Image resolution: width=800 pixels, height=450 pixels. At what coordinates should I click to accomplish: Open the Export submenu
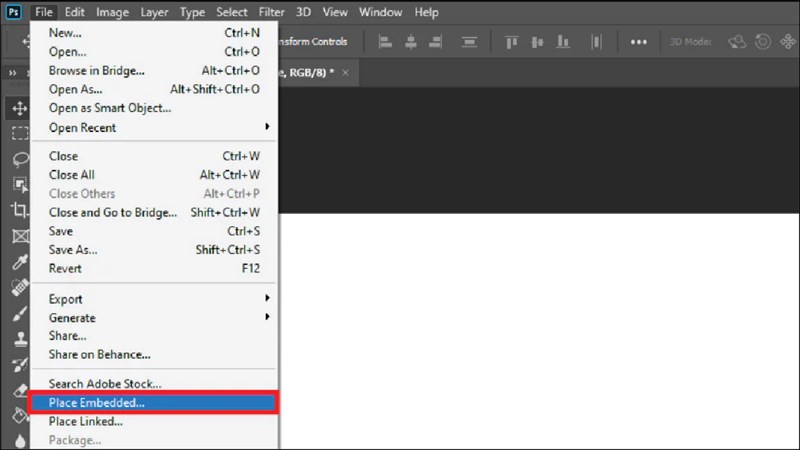coord(153,299)
